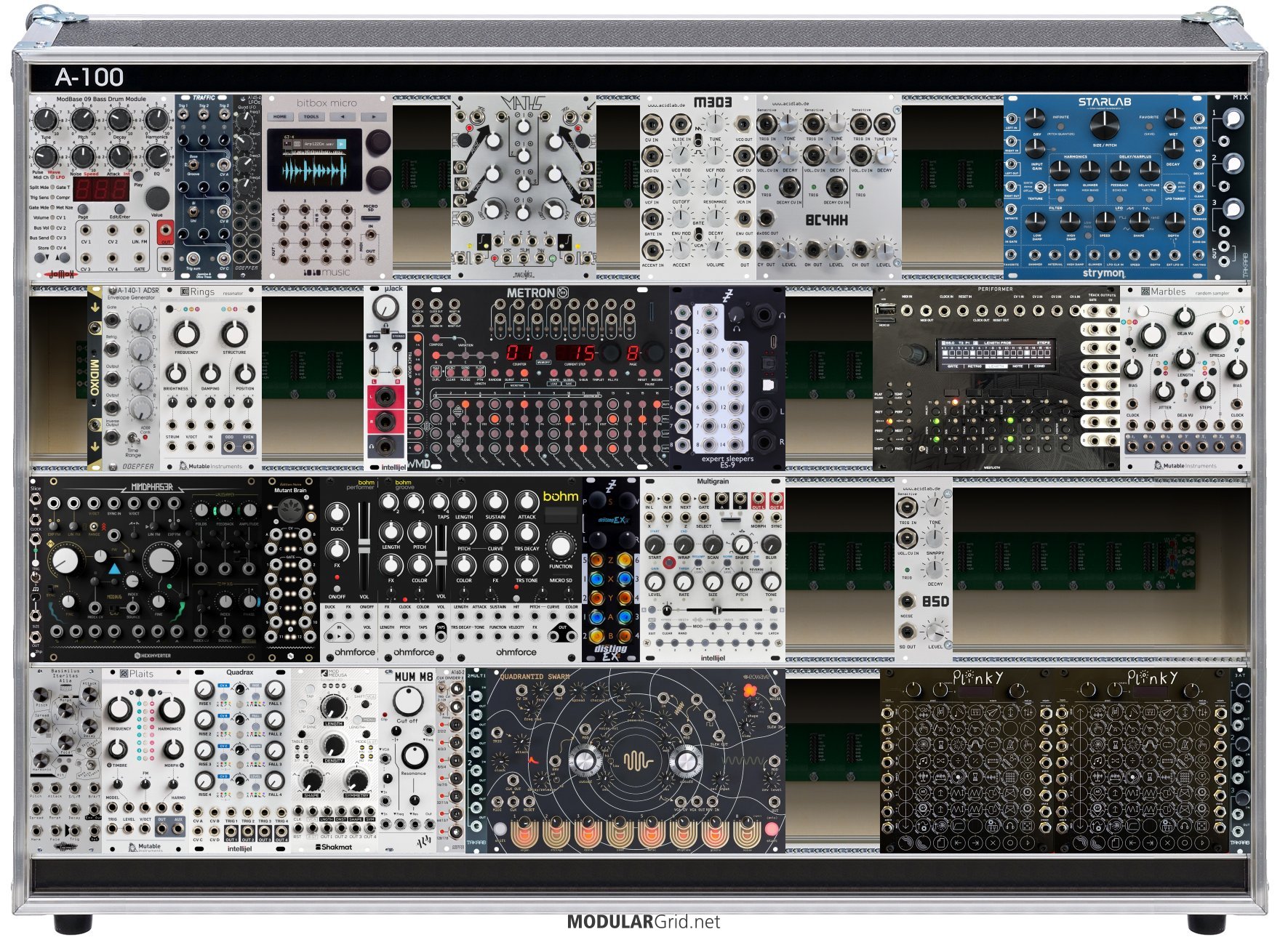Click the red LED display on ModBase 09
Viewport: 1288px width, 937px height.
[100, 189]
